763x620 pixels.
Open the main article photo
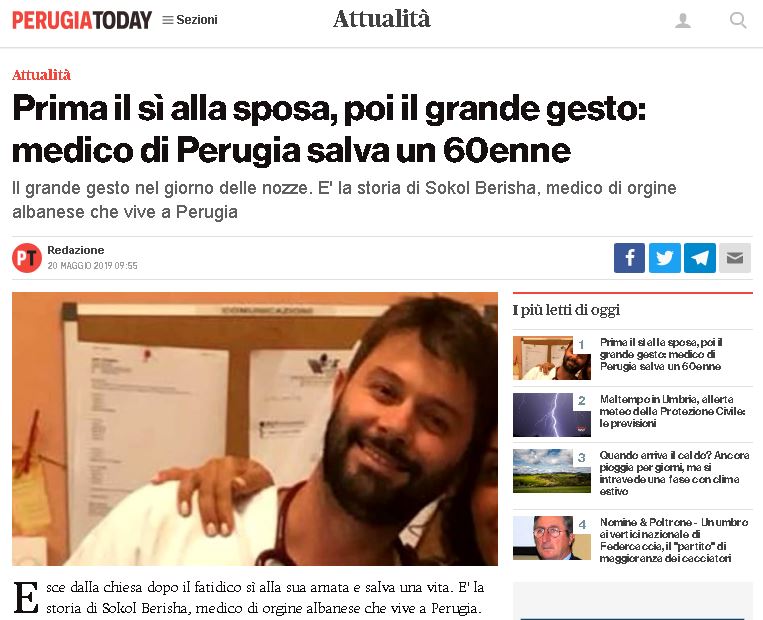tap(255, 429)
